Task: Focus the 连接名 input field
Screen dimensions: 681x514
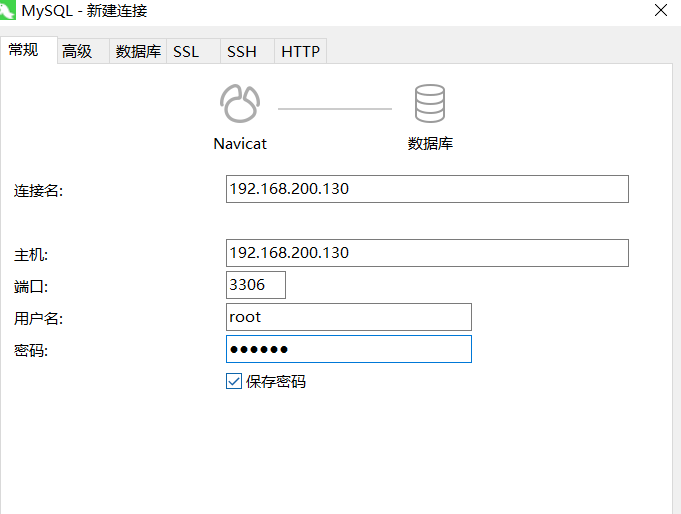Action: (427, 189)
